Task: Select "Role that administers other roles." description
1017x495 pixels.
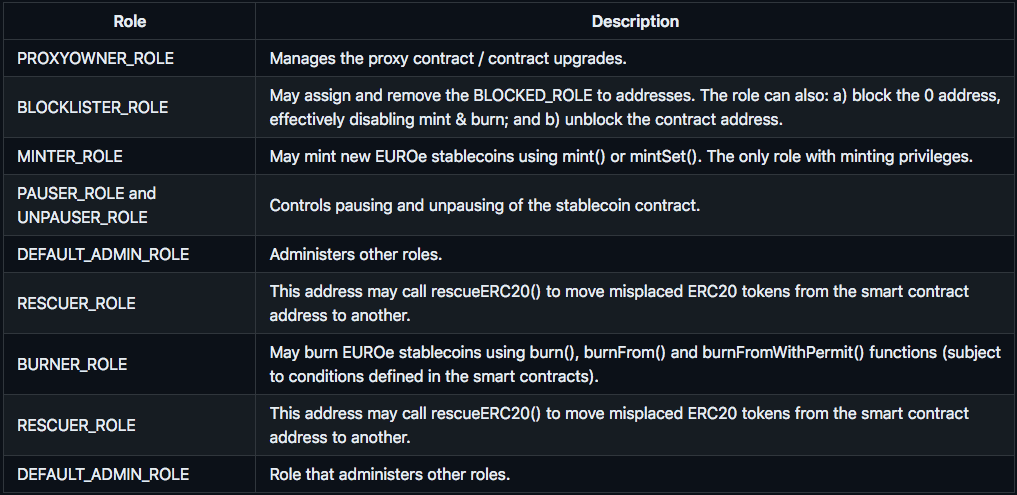Action: (389, 474)
